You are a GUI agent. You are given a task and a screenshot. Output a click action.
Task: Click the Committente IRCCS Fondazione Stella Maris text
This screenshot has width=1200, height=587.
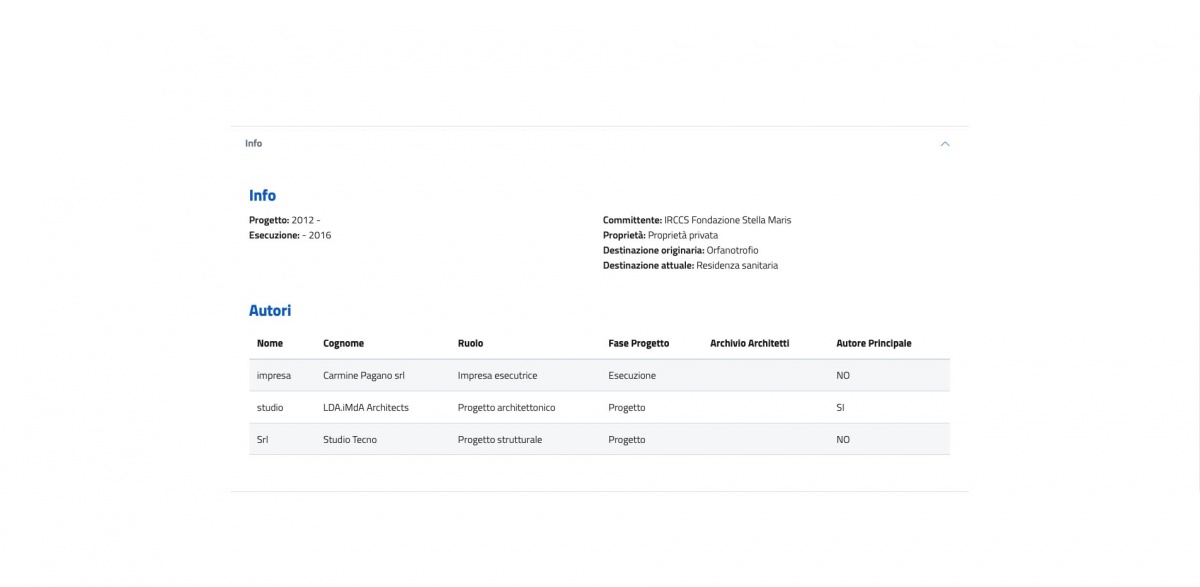tap(696, 219)
